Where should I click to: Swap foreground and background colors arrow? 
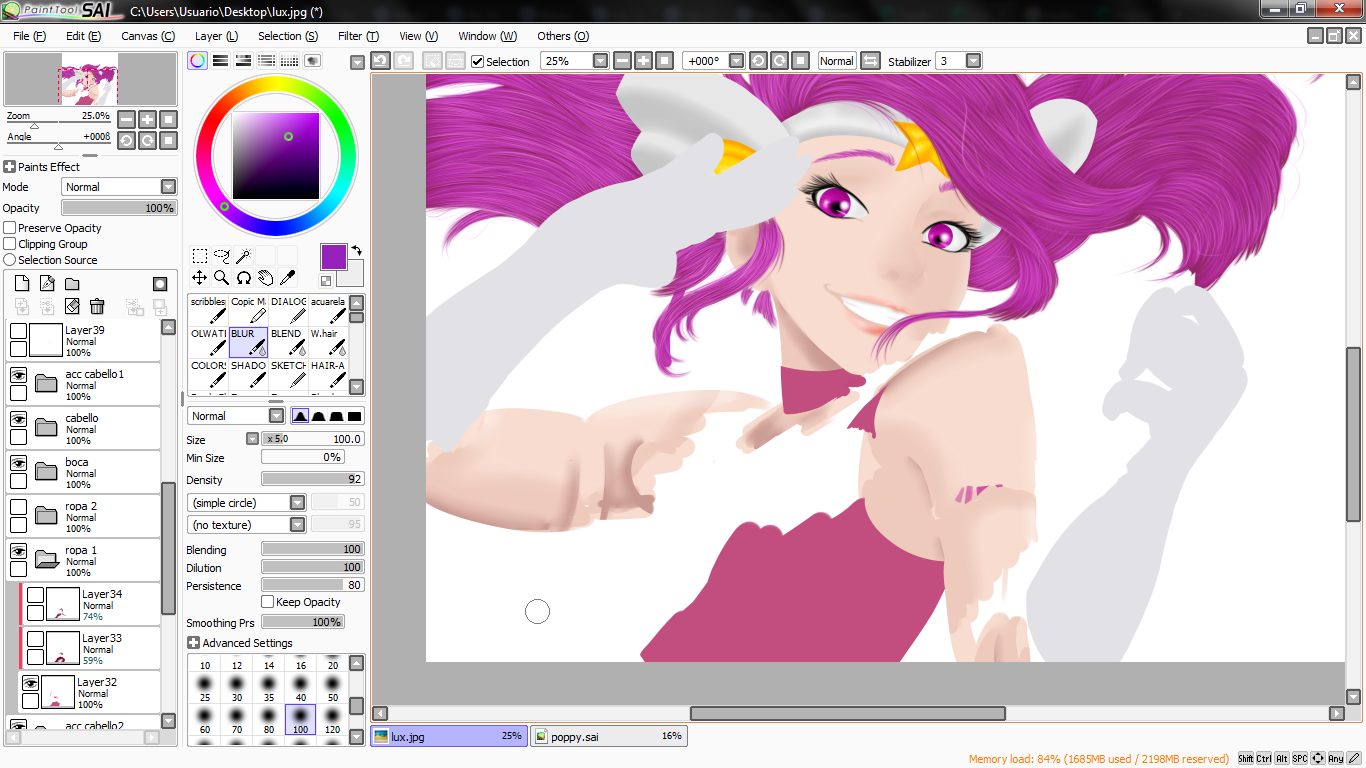click(x=356, y=250)
